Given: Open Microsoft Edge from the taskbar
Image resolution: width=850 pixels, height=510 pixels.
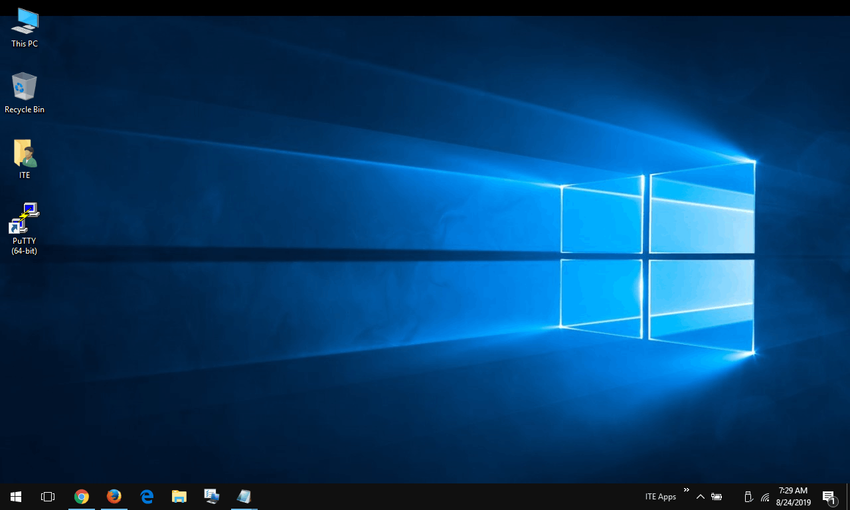Looking at the screenshot, I should [x=147, y=496].
